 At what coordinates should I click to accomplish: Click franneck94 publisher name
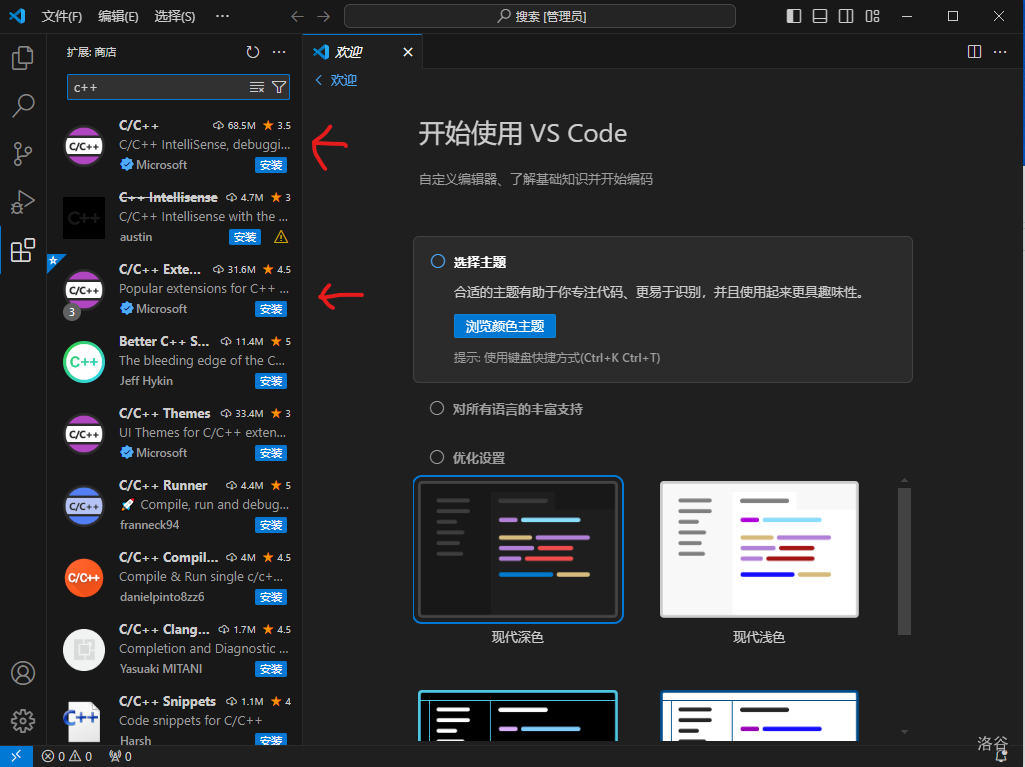point(149,524)
